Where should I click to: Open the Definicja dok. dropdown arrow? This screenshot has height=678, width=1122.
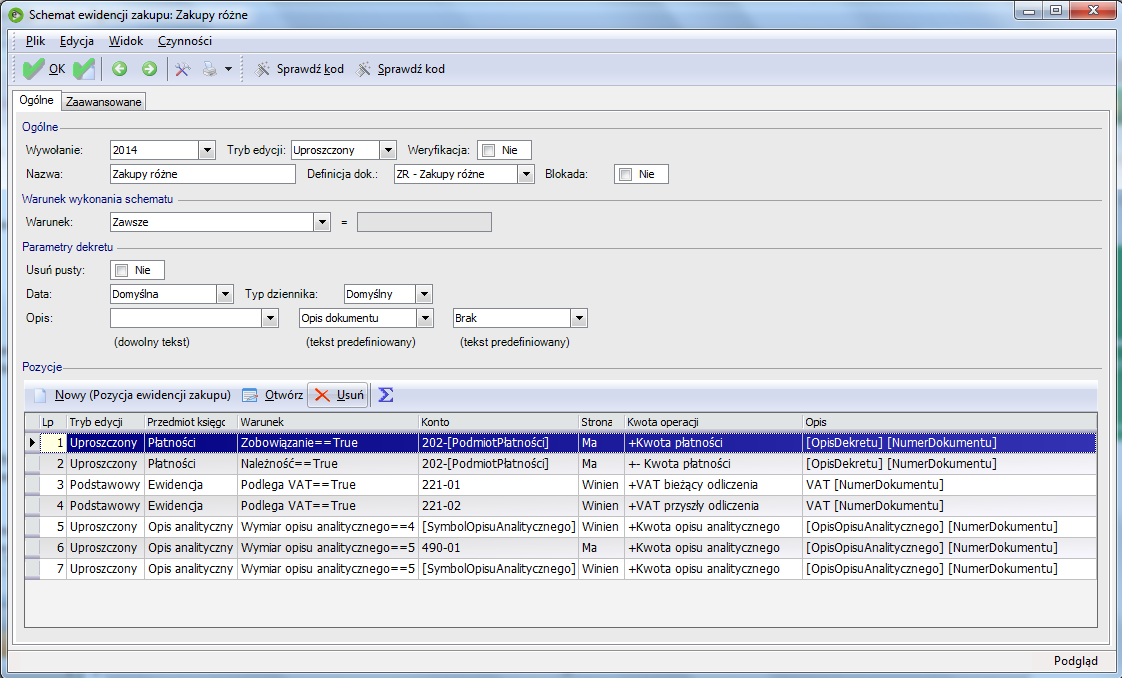point(526,174)
